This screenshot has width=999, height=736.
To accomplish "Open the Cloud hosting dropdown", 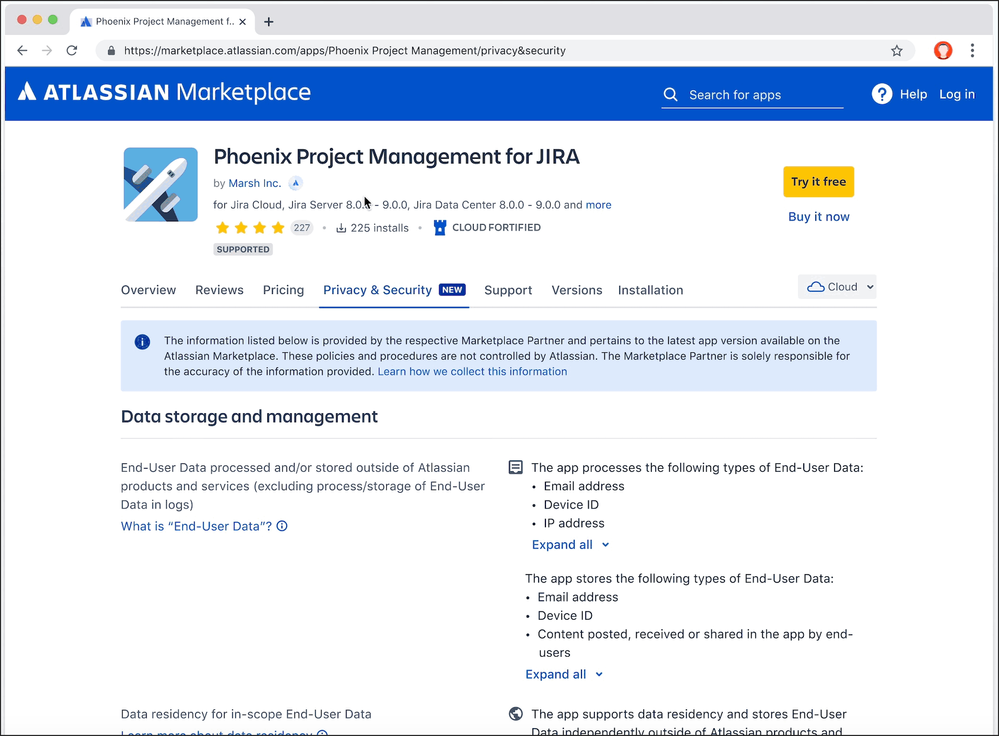I will (x=837, y=287).
